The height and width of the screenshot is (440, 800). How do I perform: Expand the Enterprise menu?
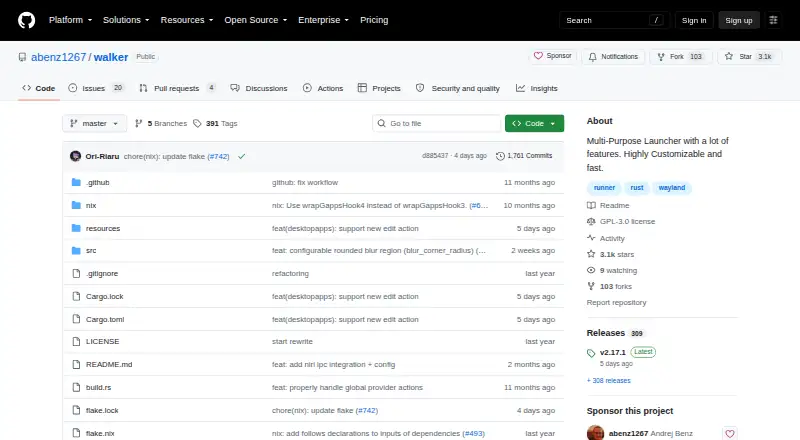point(323,20)
